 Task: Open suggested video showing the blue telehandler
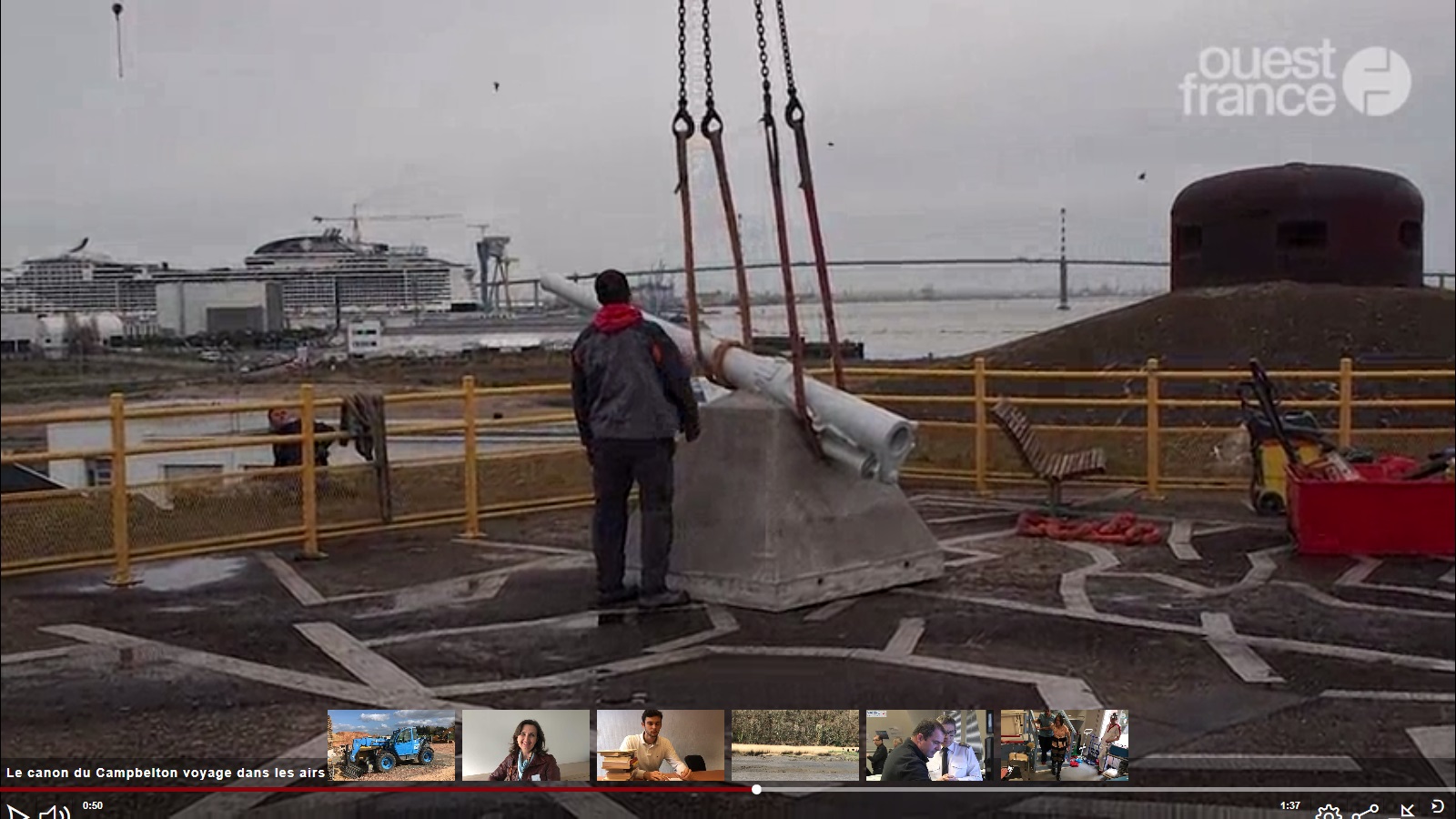tap(391, 745)
